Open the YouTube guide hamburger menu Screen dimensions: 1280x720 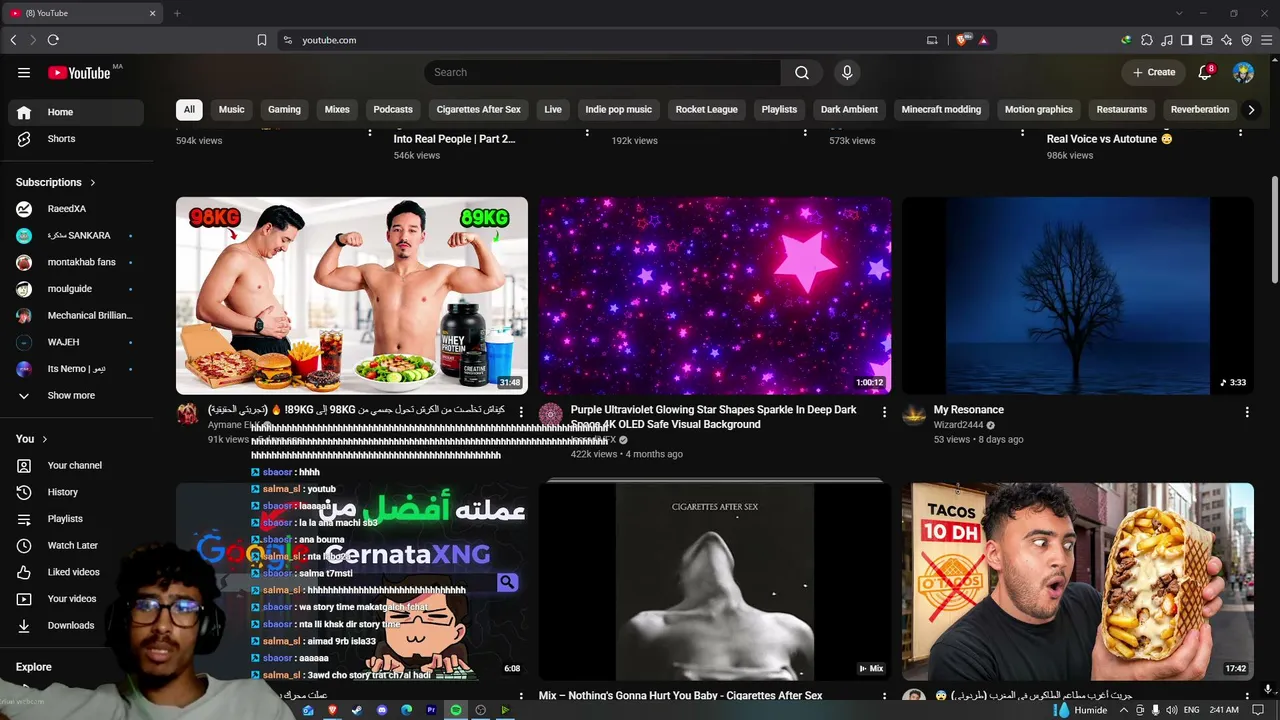pyautogui.click(x=24, y=72)
